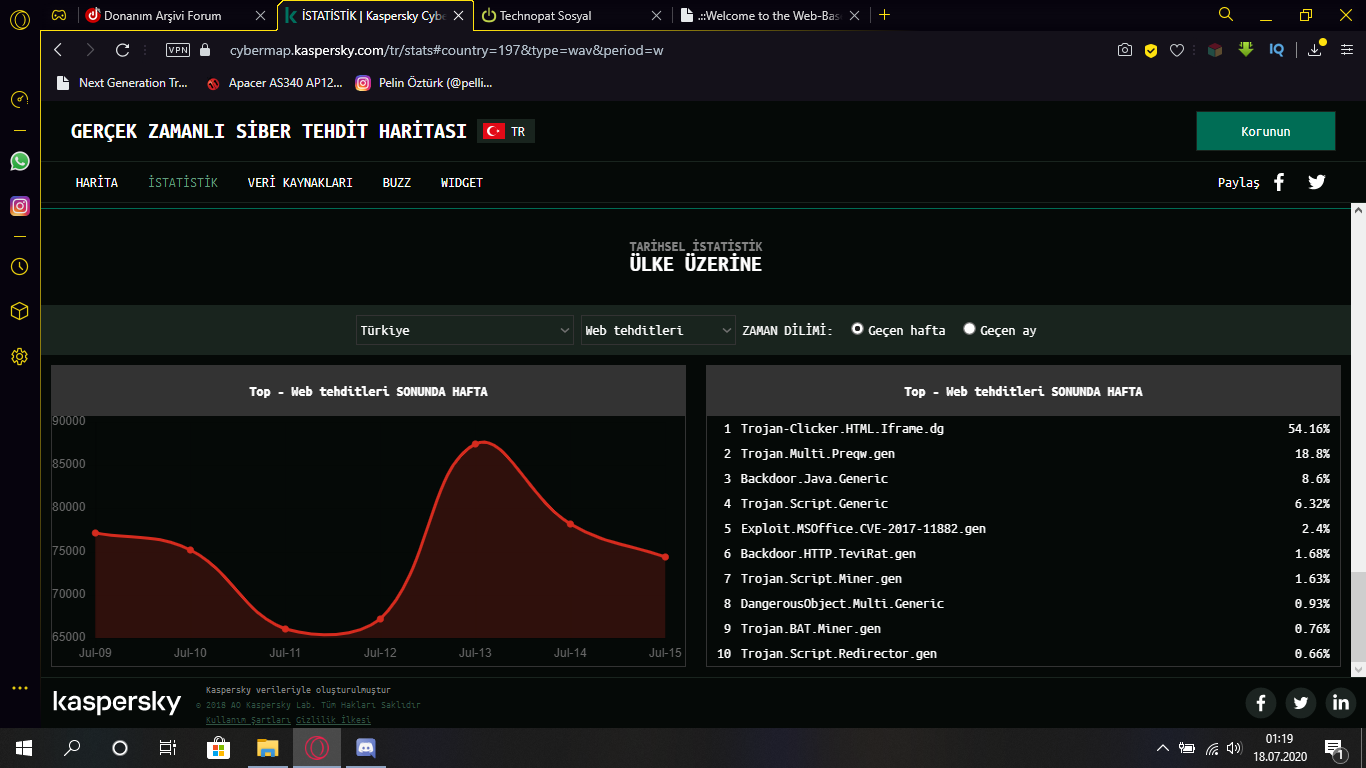Open the HARİTA menu item

pos(97,183)
